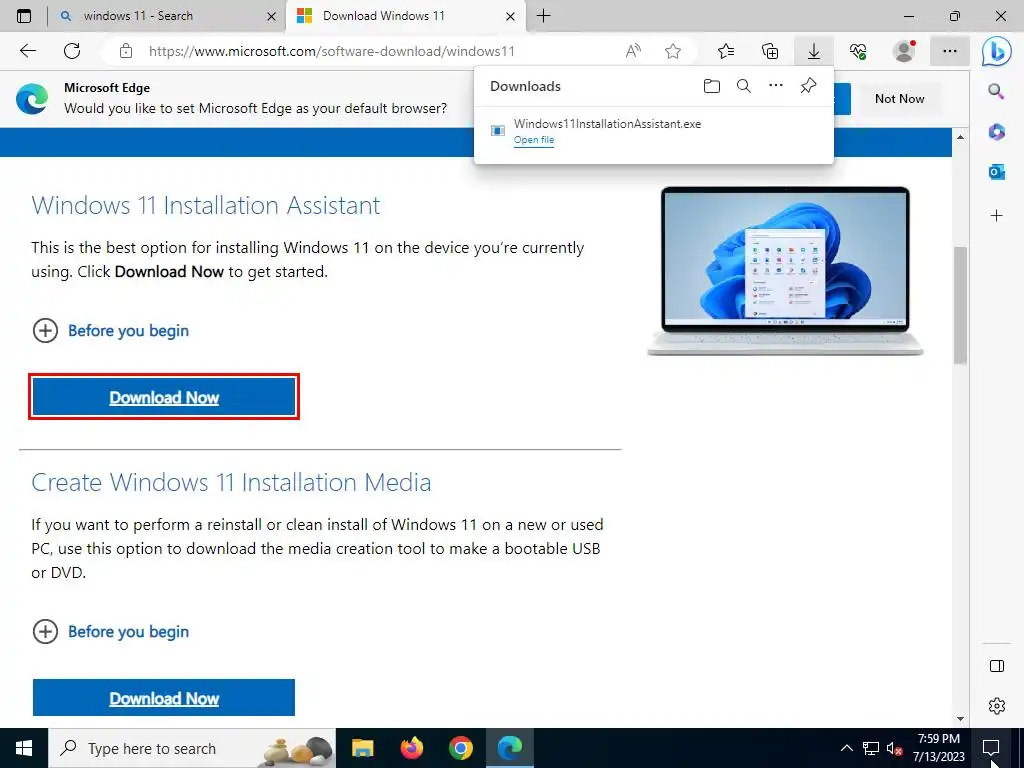Add a sidebar app with plus

pyautogui.click(x=996, y=216)
